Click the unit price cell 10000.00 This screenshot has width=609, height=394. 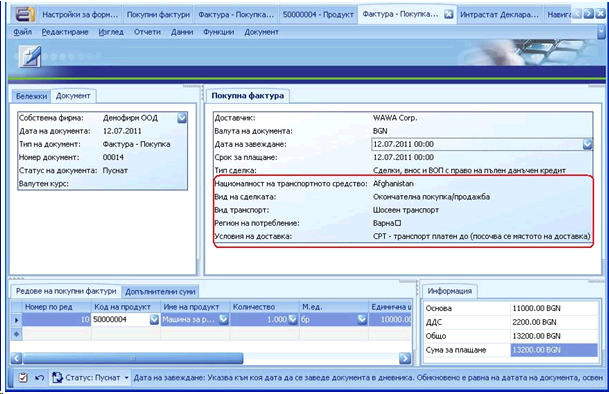pos(390,319)
